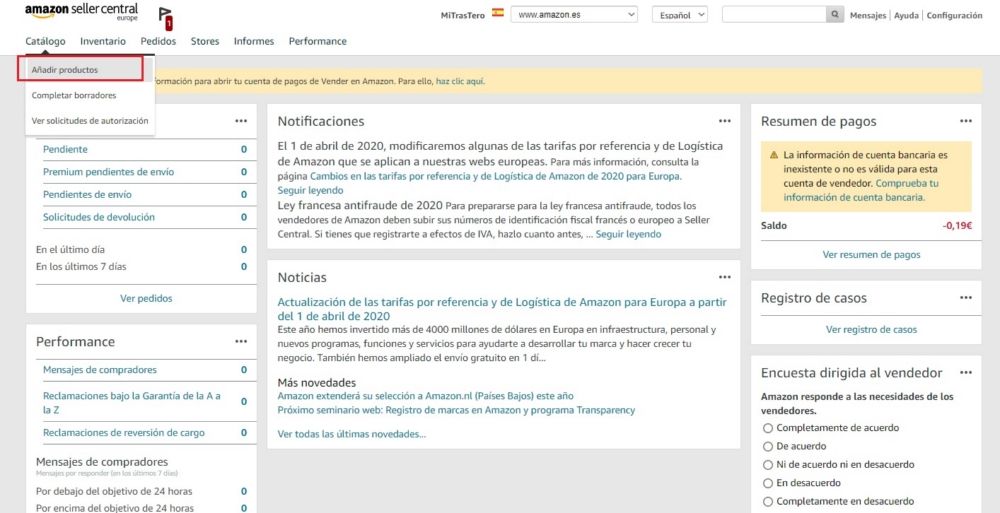
Task: Open orders panel three-dot menu
Action: pyautogui.click(x=240, y=121)
